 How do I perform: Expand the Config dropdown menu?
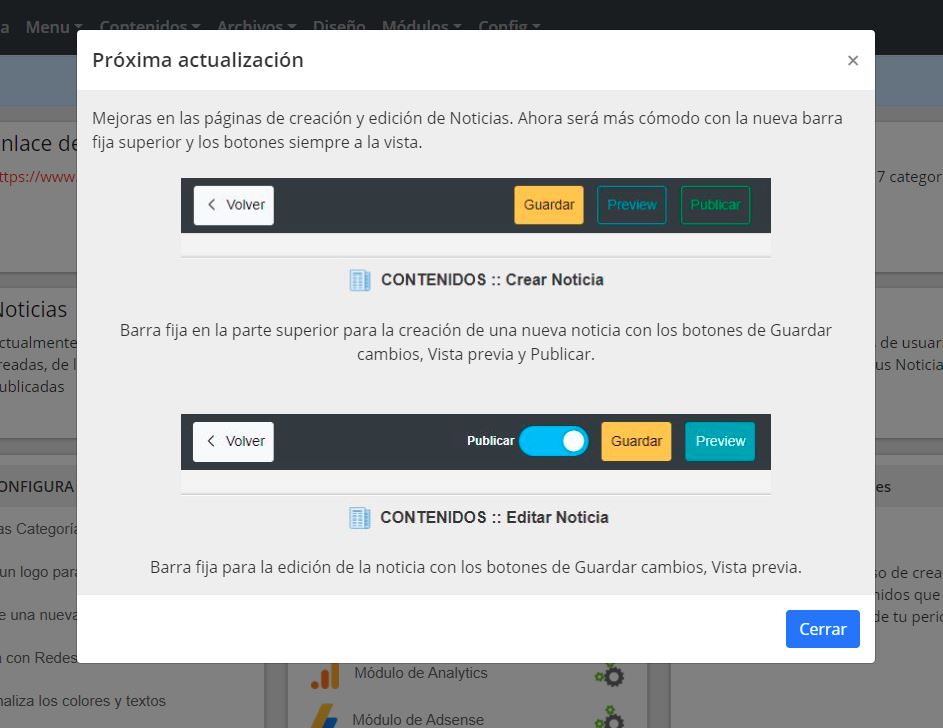point(508,27)
